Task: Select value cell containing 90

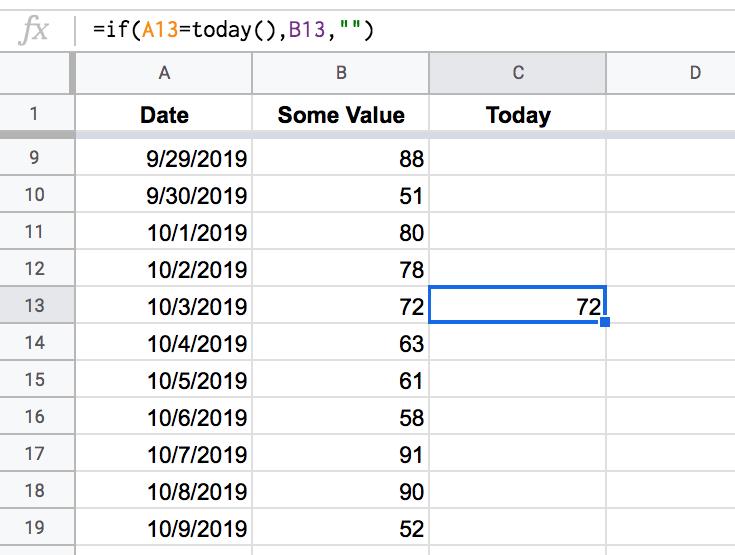Action: pos(341,491)
